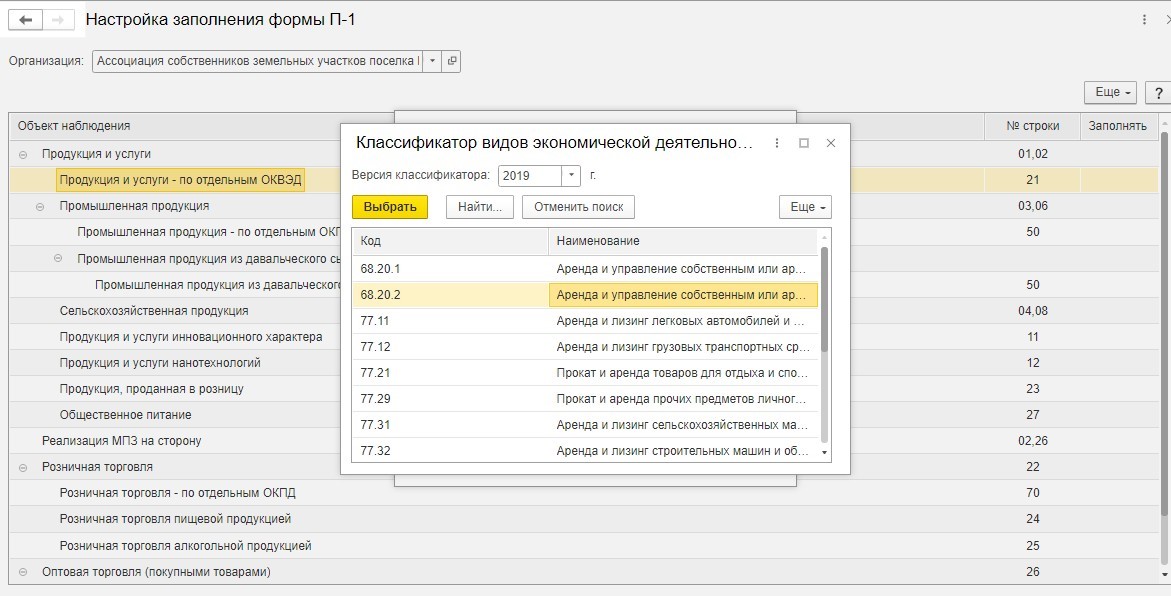Select Розничная торговля - по отдельным ОКПД
The height and width of the screenshot is (596, 1171).
coord(178,493)
